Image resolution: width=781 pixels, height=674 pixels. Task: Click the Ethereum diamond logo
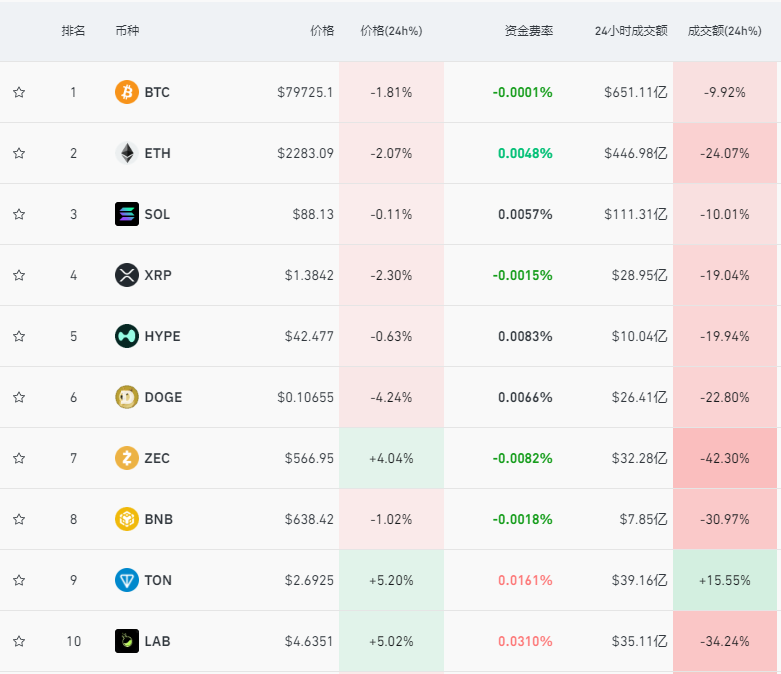[x=127, y=153]
